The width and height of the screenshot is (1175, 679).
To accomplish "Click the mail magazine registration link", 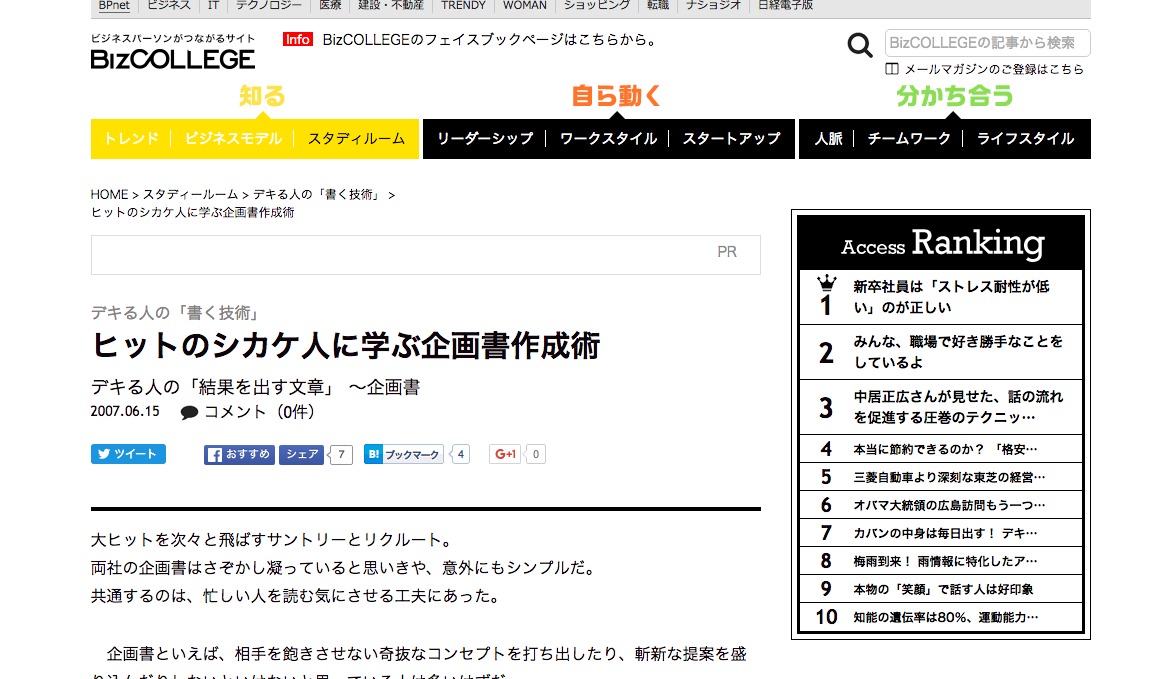I will [993, 69].
